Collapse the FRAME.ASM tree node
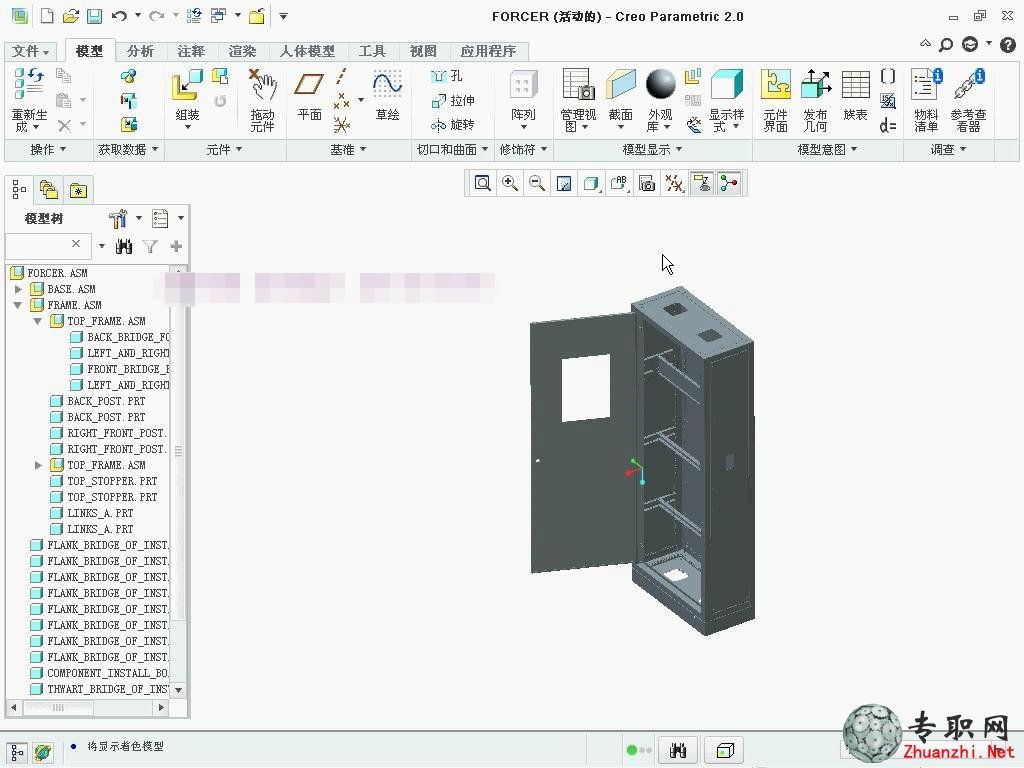This screenshot has width=1024, height=768. click(x=18, y=305)
